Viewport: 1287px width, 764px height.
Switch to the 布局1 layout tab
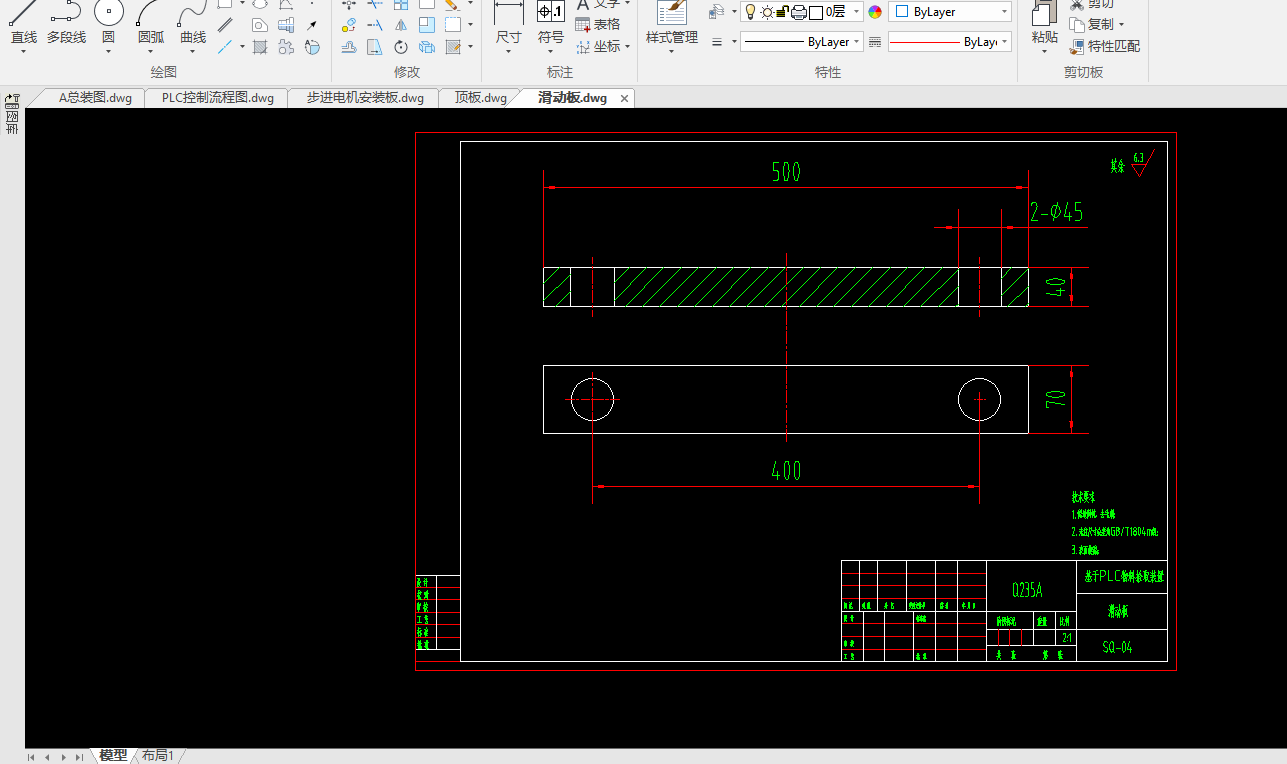158,755
